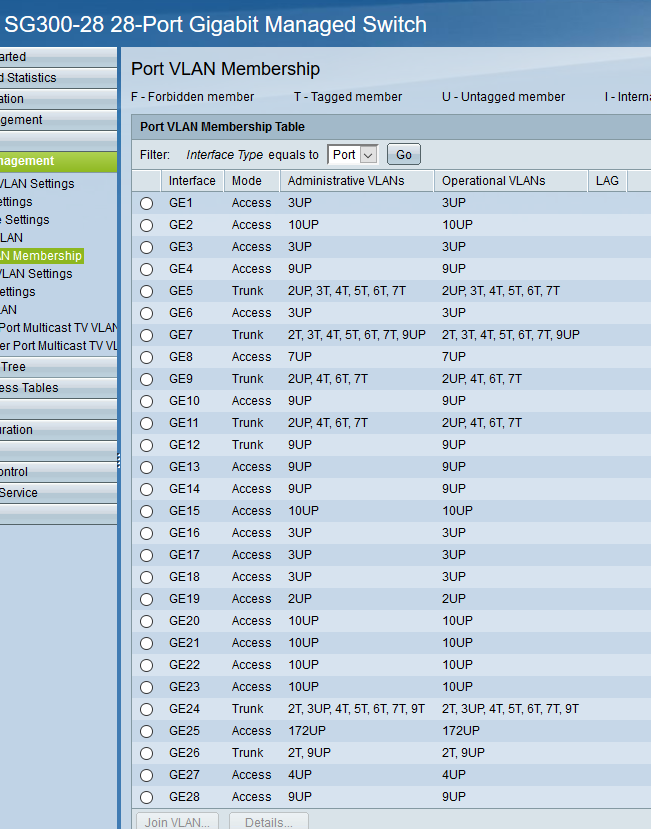Open the menu section ending in 'gement' above VLAN Management

click(x=58, y=120)
